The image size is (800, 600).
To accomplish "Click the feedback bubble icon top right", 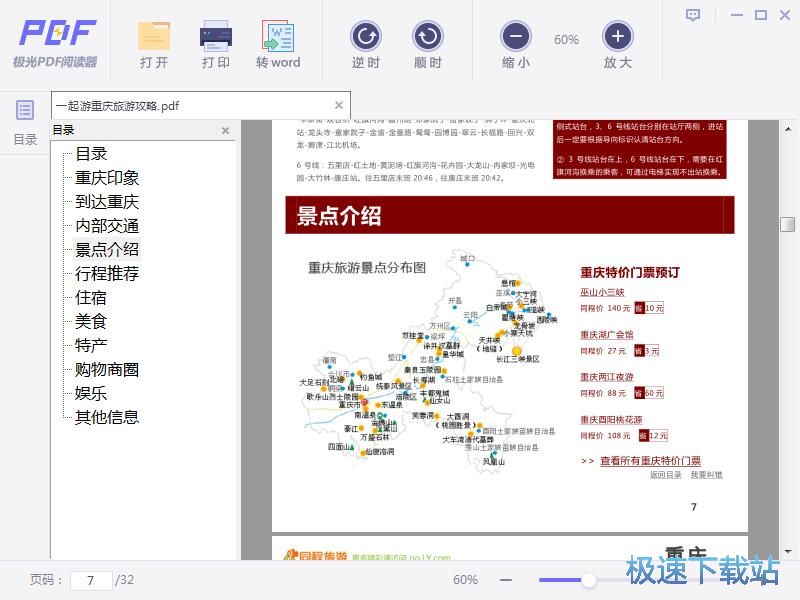I will coord(691,15).
